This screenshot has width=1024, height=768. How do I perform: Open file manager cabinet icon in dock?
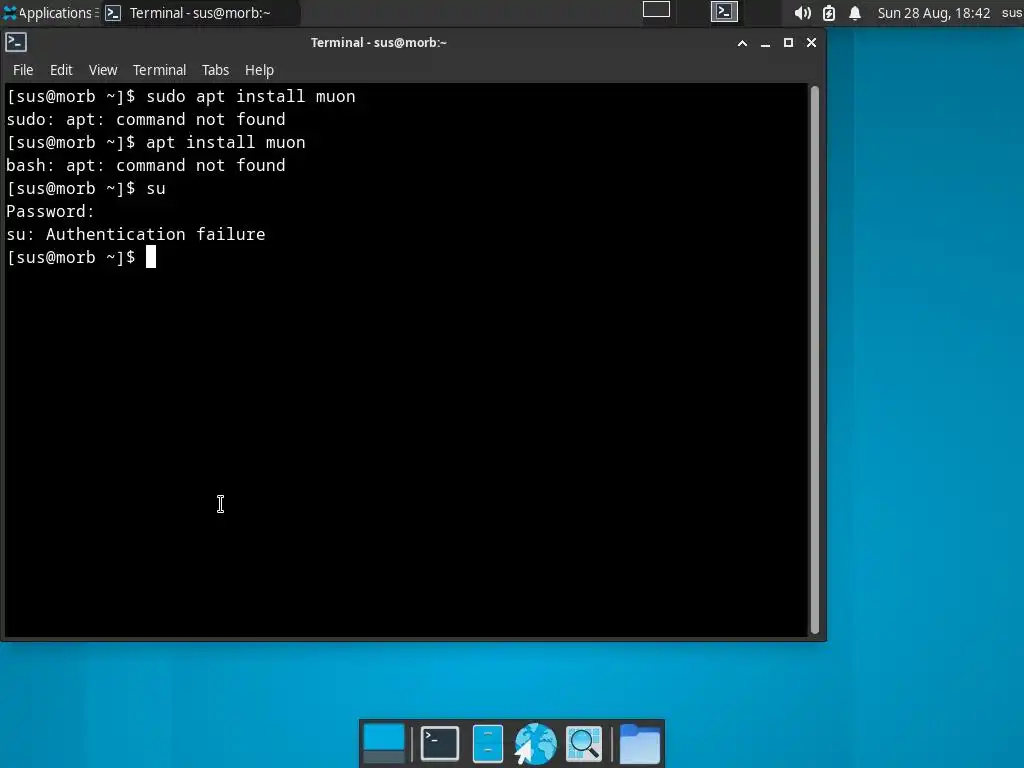coord(488,744)
